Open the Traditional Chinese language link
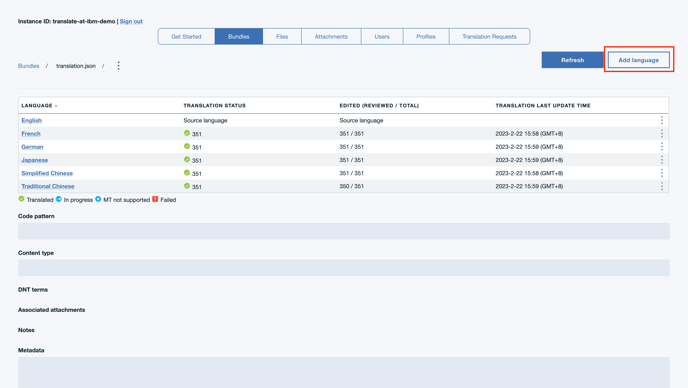This screenshot has height=388, width=688. (x=48, y=186)
